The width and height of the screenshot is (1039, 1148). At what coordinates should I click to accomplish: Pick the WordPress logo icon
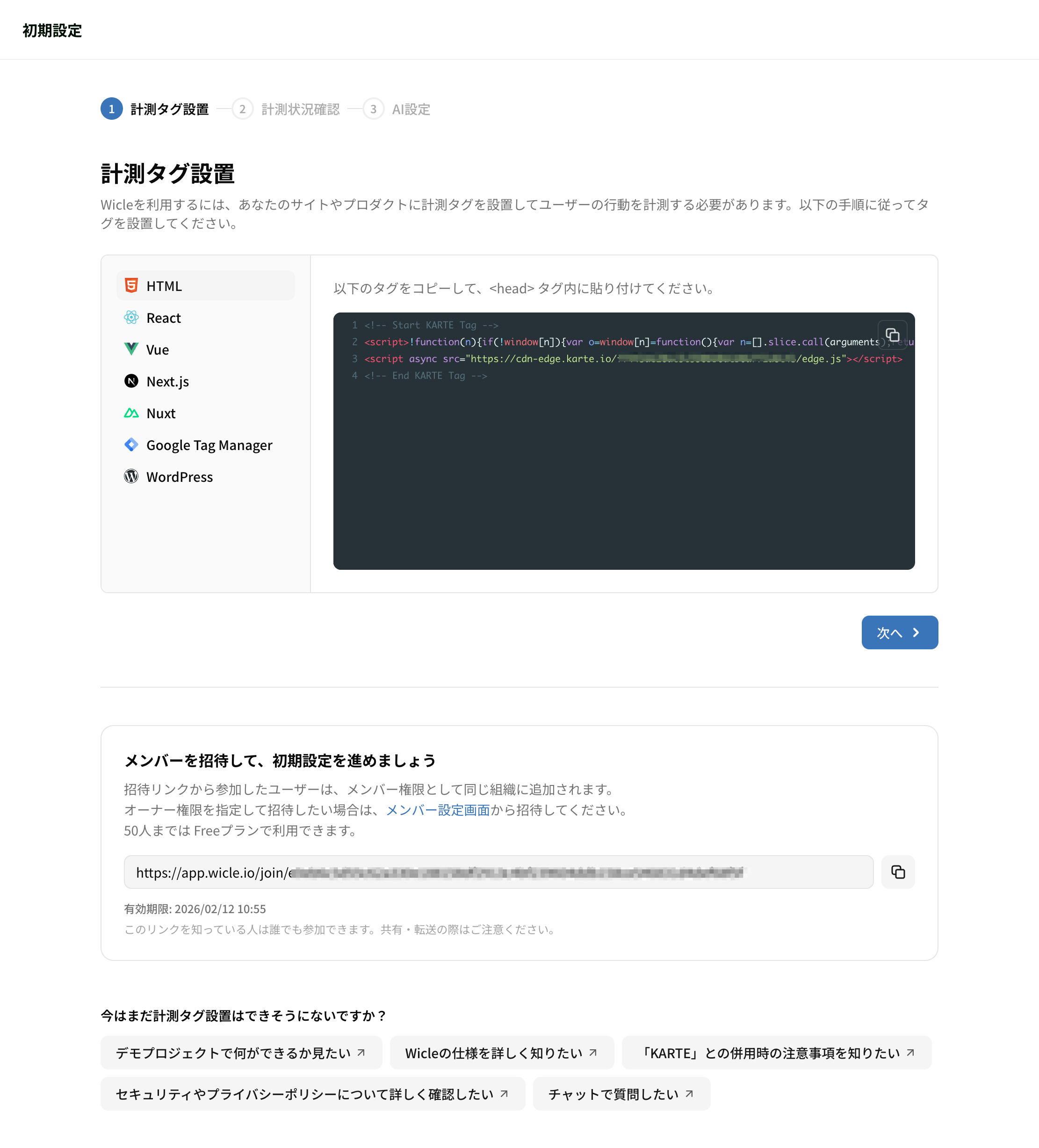(131, 476)
